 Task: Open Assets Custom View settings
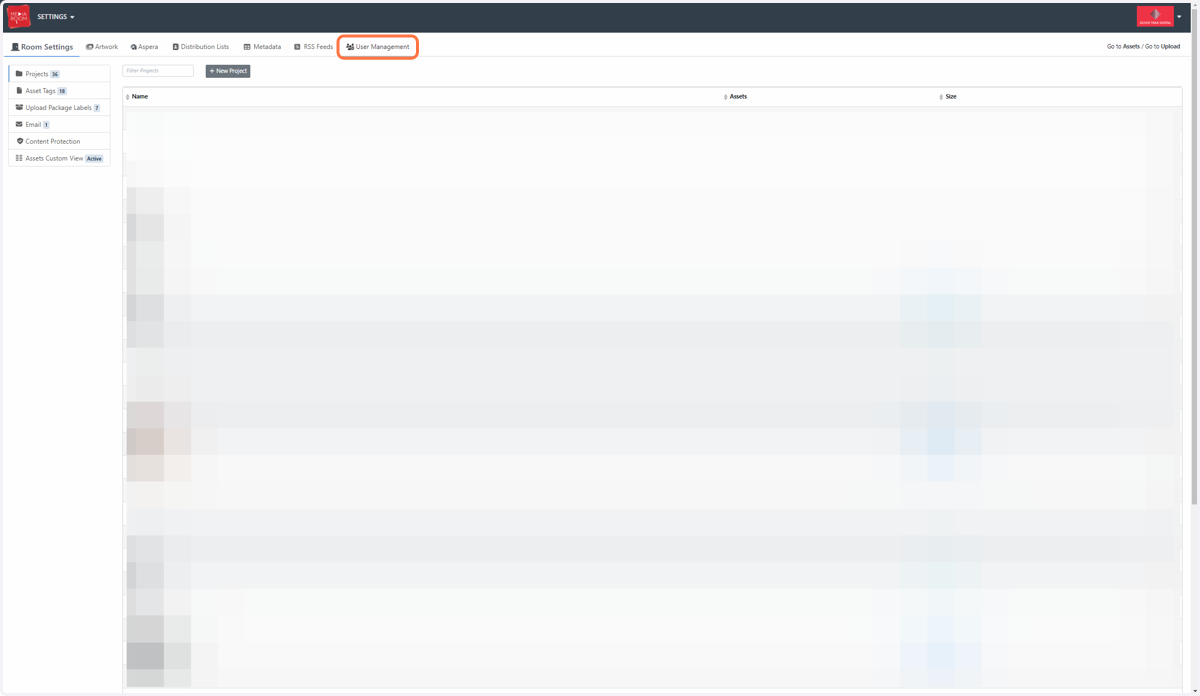(59, 159)
